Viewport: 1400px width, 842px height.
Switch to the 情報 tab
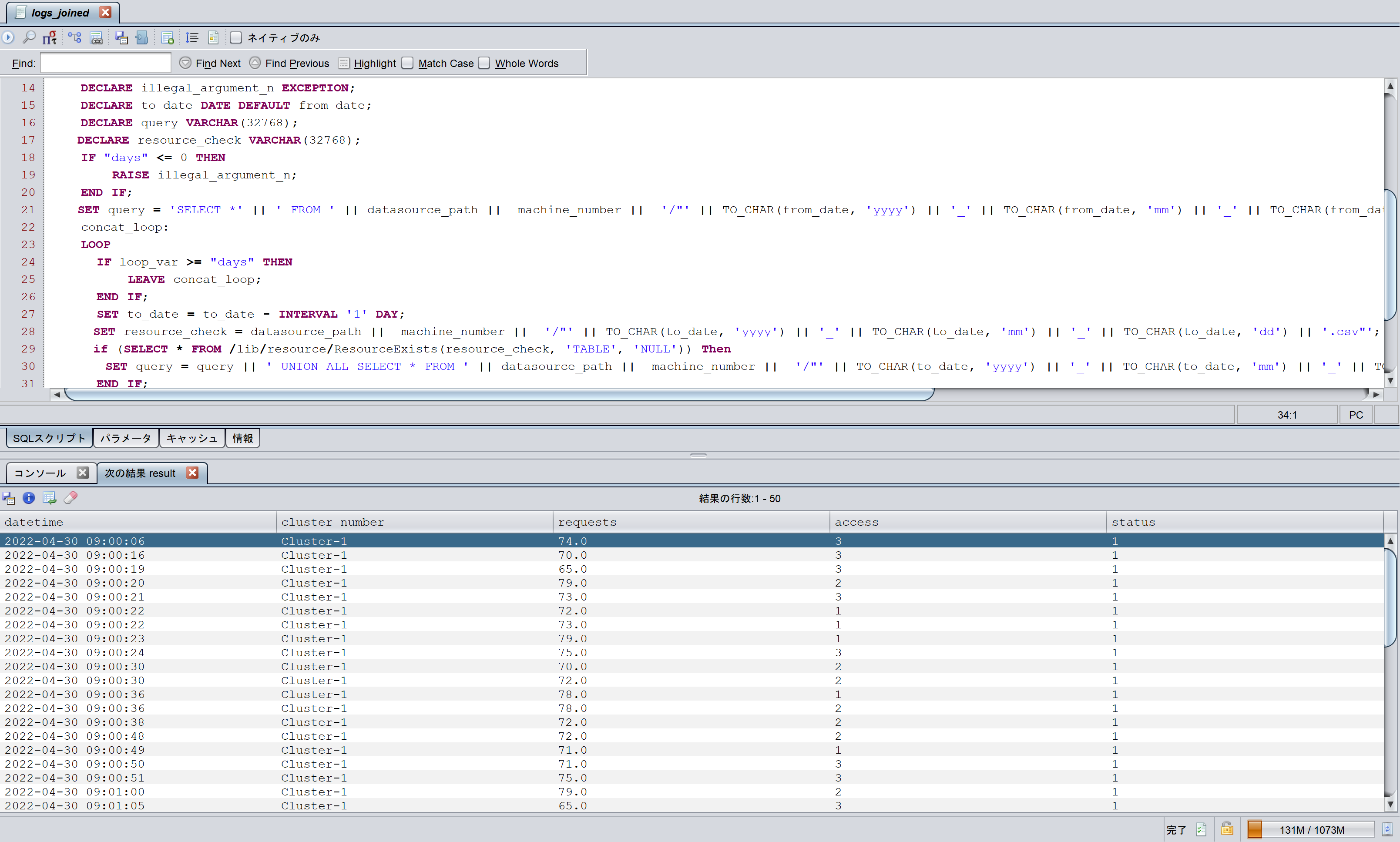(x=243, y=438)
